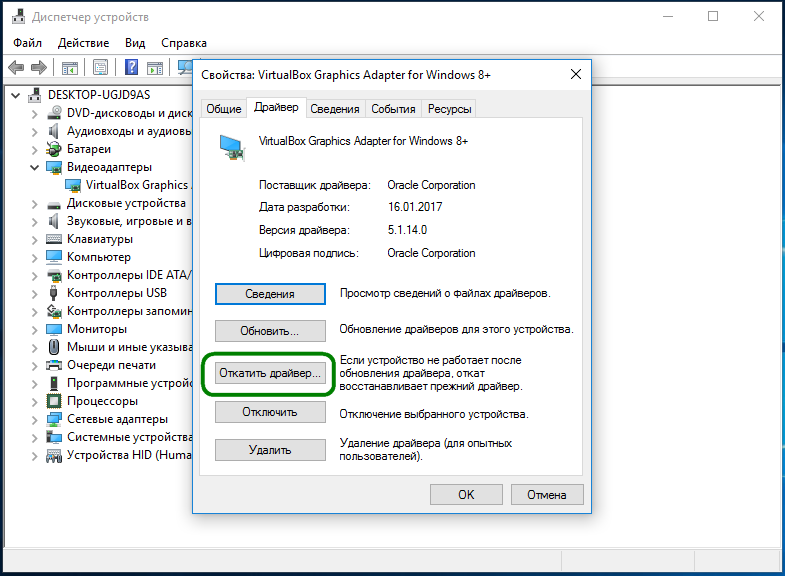Click the Back arrow toolbar icon
The image size is (785, 576).
[16, 67]
